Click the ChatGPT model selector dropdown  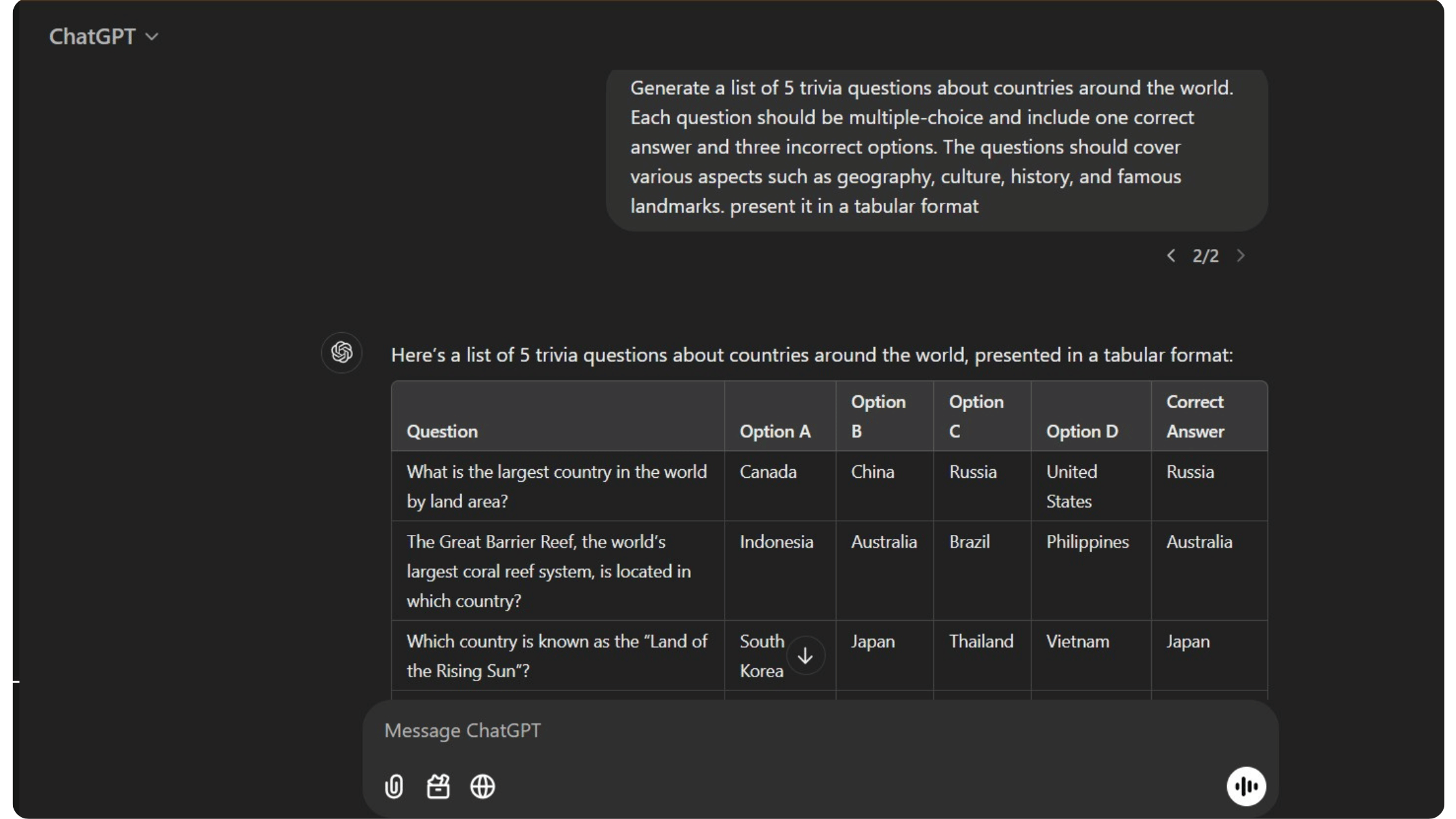pyautogui.click(x=103, y=36)
